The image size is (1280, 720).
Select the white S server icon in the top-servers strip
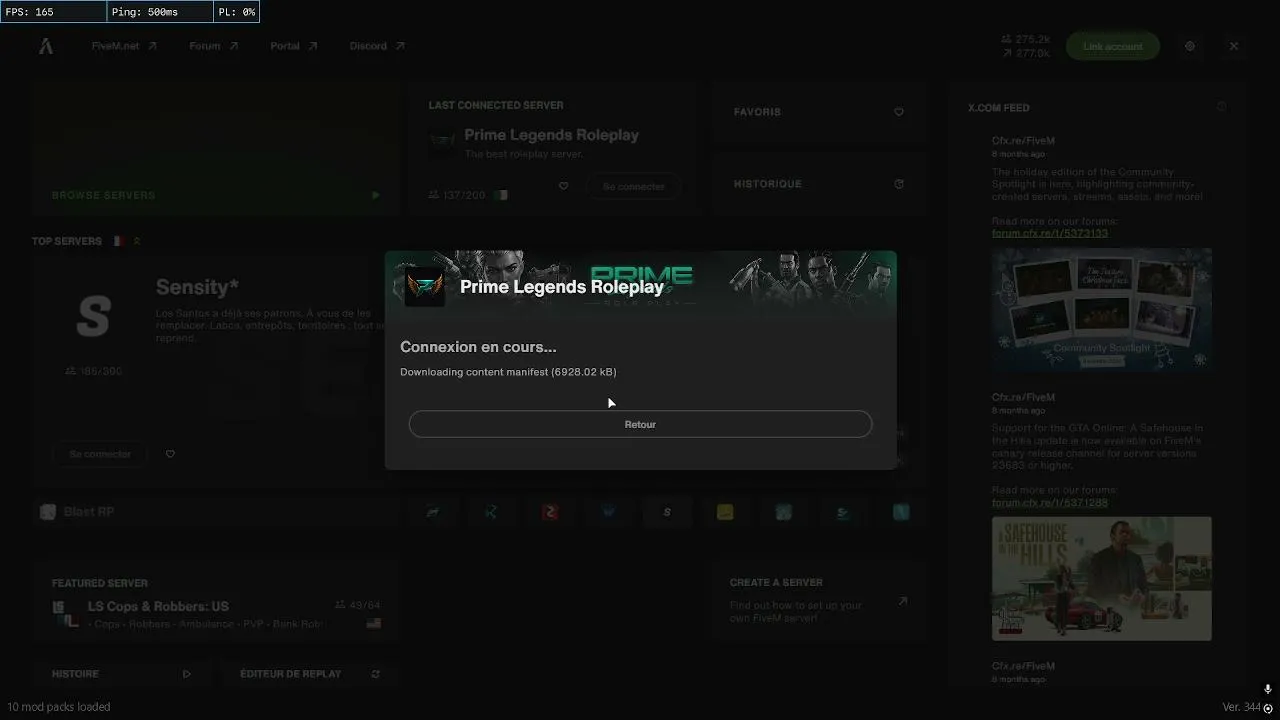click(667, 512)
